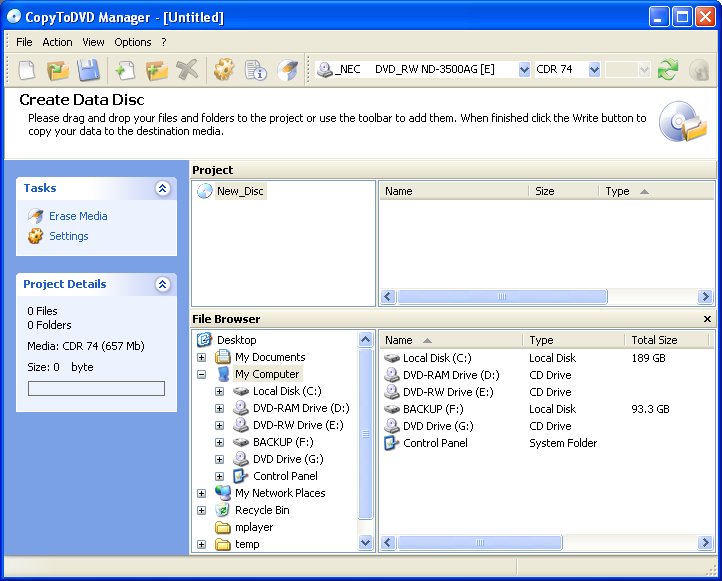722x581 pixels.
Task: Add folder with the folder-plus toolbar icon
Action: click(x=157, y=70)
